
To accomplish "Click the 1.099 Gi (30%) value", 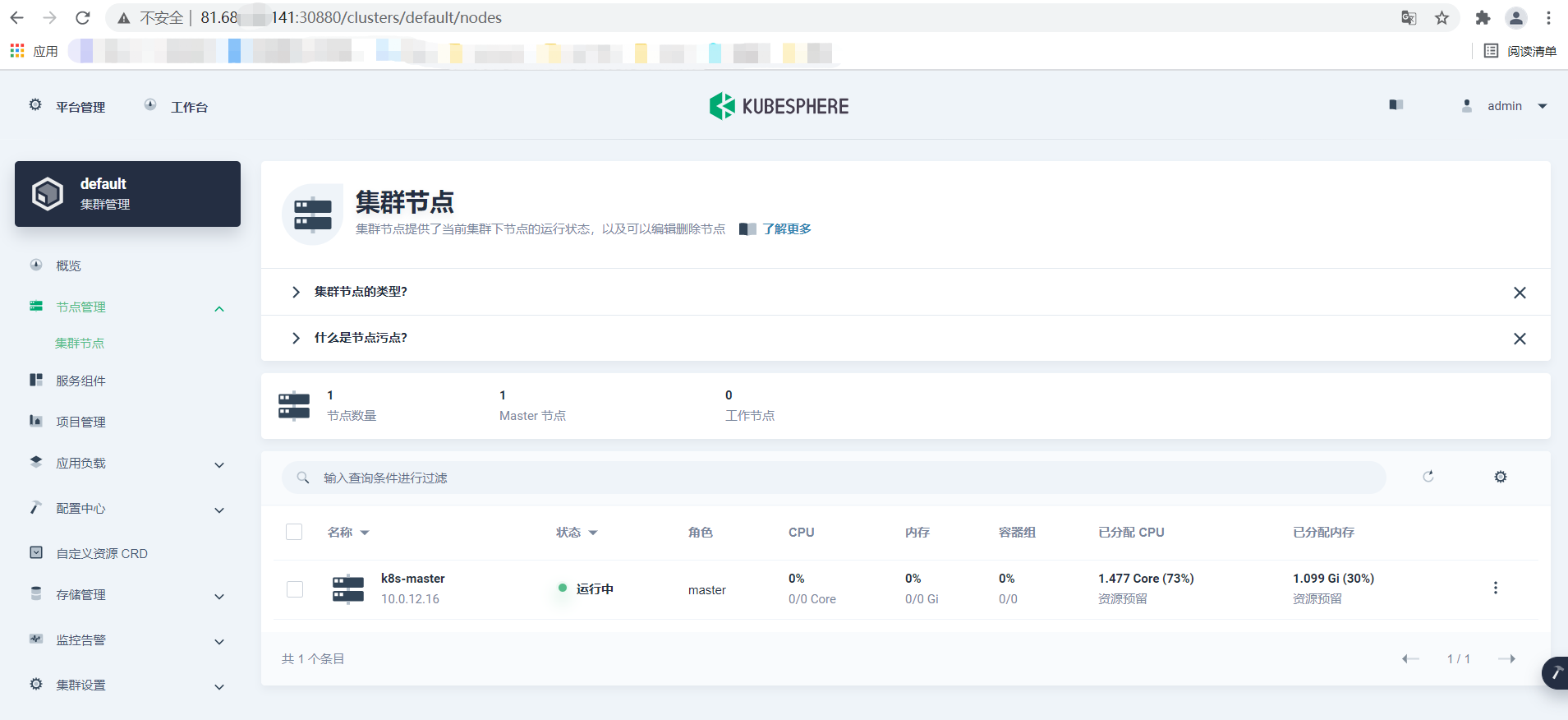I will click(x=1333, y=579).
